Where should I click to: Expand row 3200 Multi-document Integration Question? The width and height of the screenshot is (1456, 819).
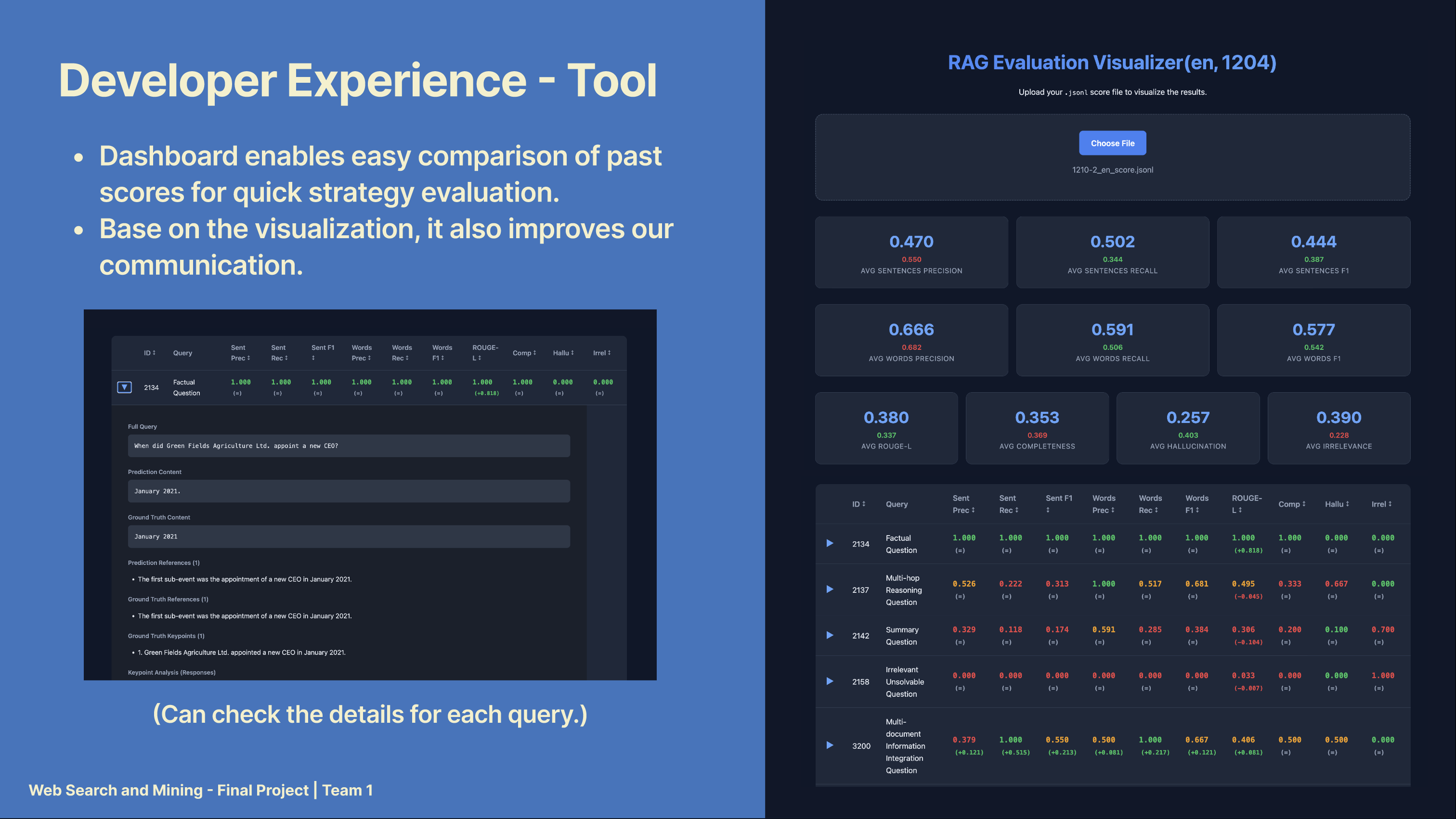pos(830,745)
